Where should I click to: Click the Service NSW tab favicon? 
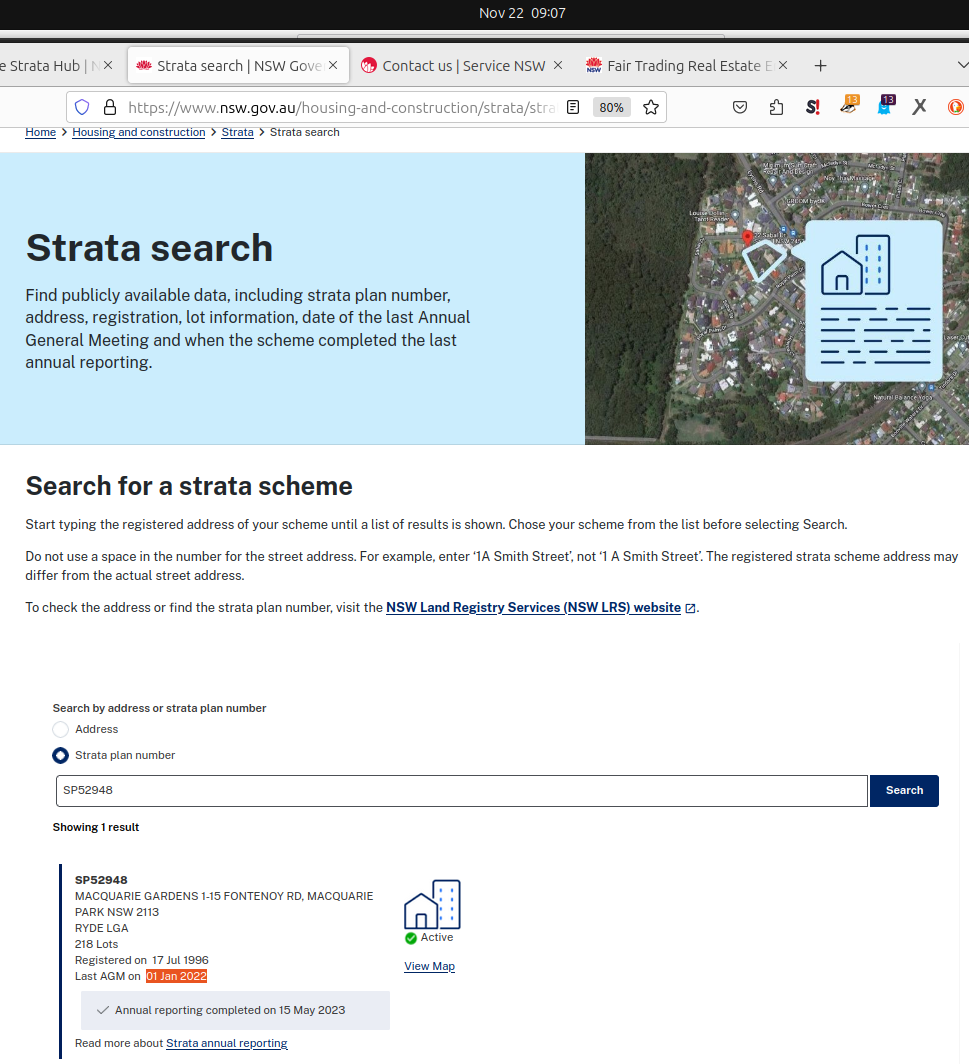pos(368,65)
